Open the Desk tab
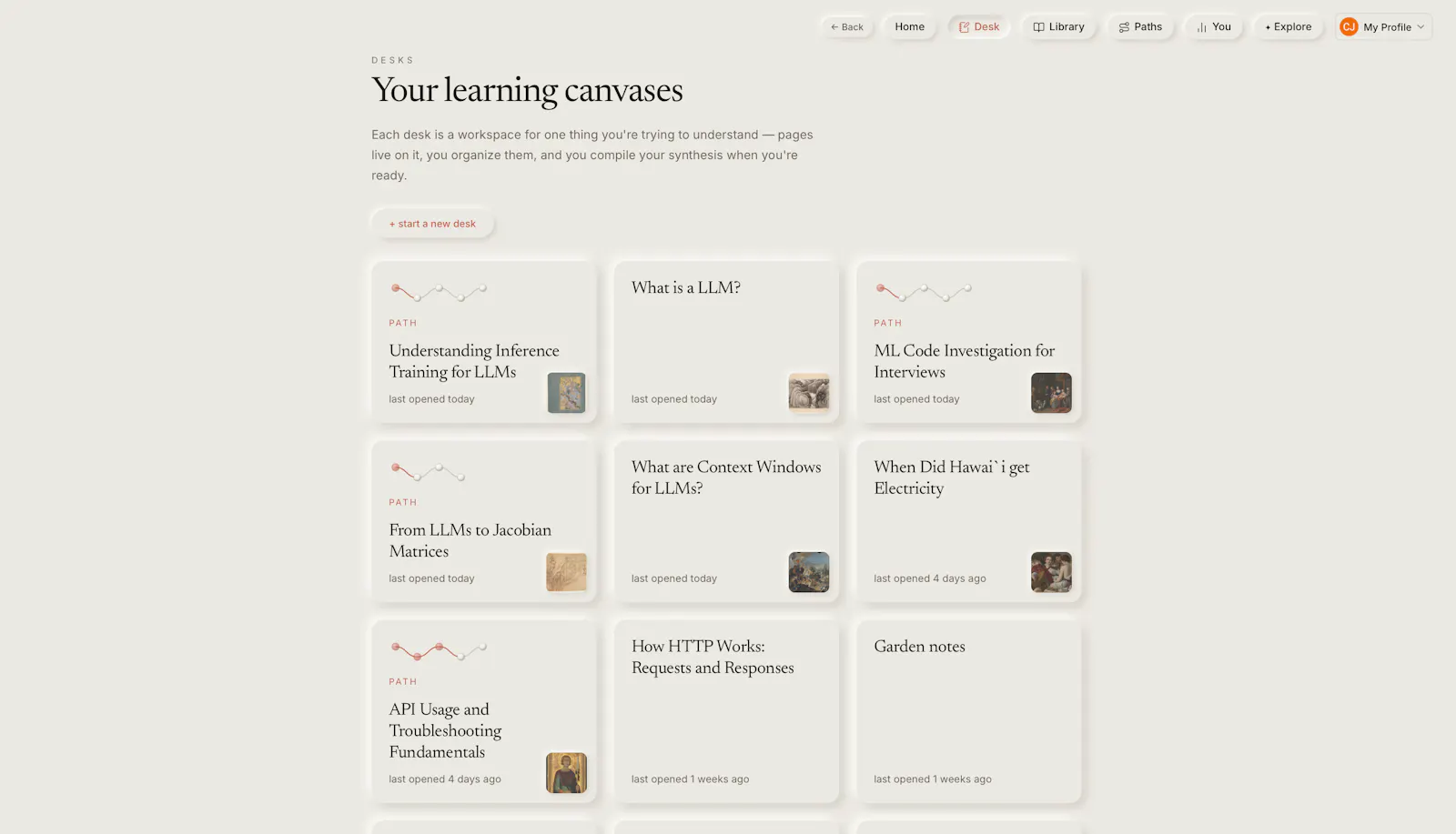The height and width of the screenshot is (834, 1456). [978, 27]
